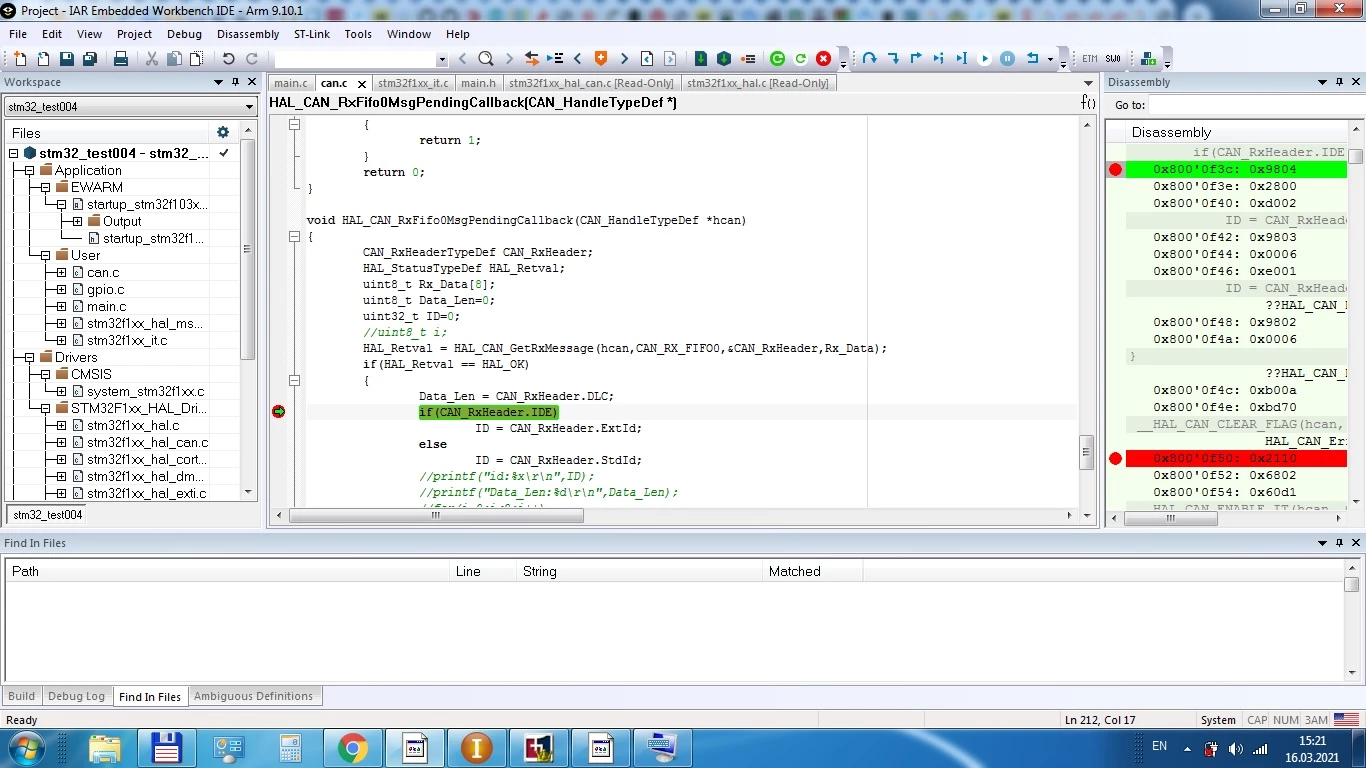Open workspace Files settings gear icon
This screenshot has width=1366, height=768.
pyautogui.click(x=223, y=132)
